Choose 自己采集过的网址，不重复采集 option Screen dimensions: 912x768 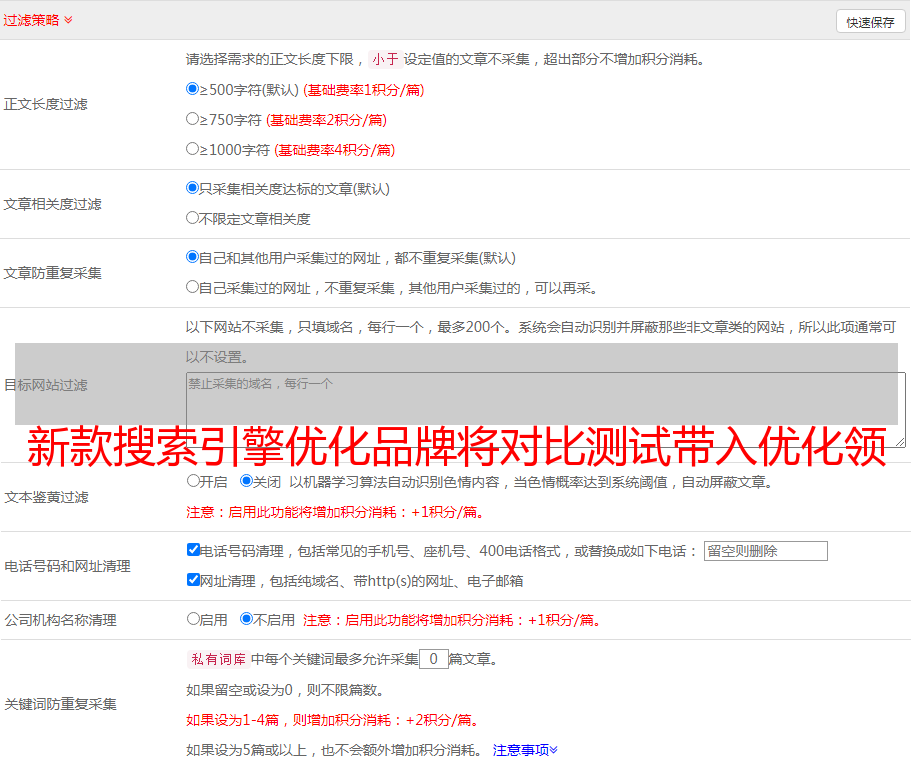pyautogui.click(x=193, y=287)
